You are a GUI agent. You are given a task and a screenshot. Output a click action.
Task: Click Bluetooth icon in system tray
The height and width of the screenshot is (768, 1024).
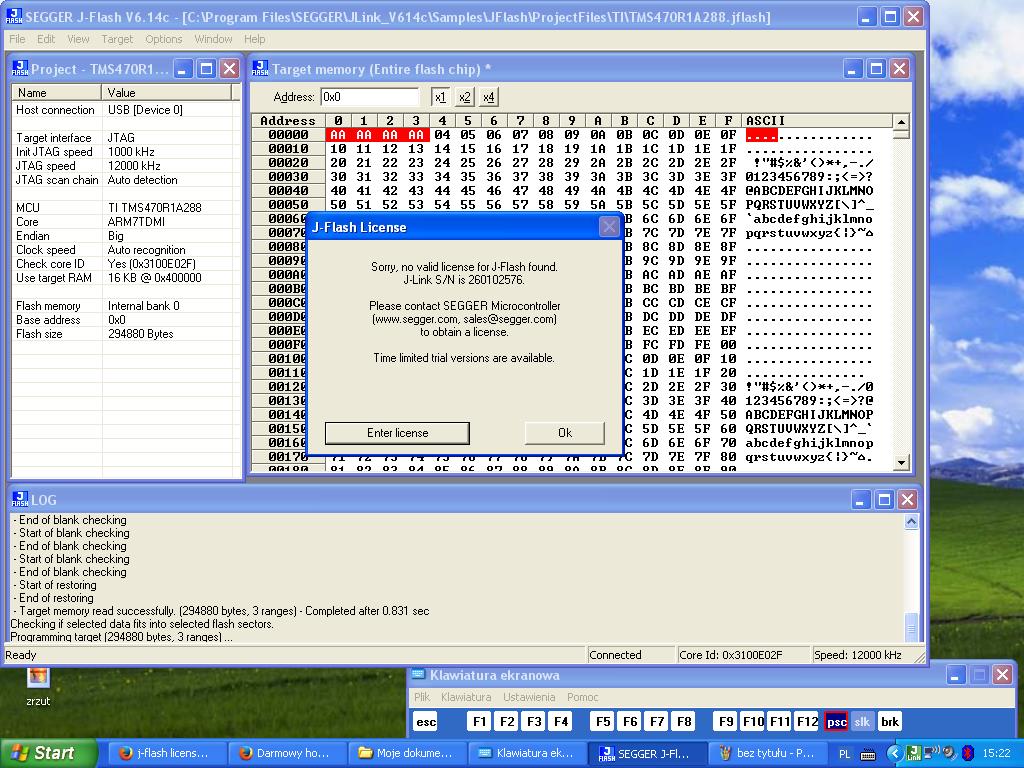[968, 754]
